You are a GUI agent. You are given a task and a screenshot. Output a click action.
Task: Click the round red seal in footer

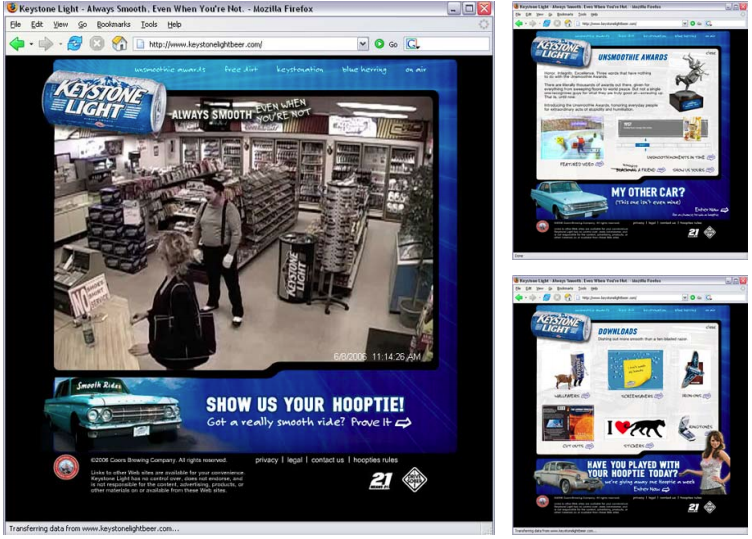point(66,467)
